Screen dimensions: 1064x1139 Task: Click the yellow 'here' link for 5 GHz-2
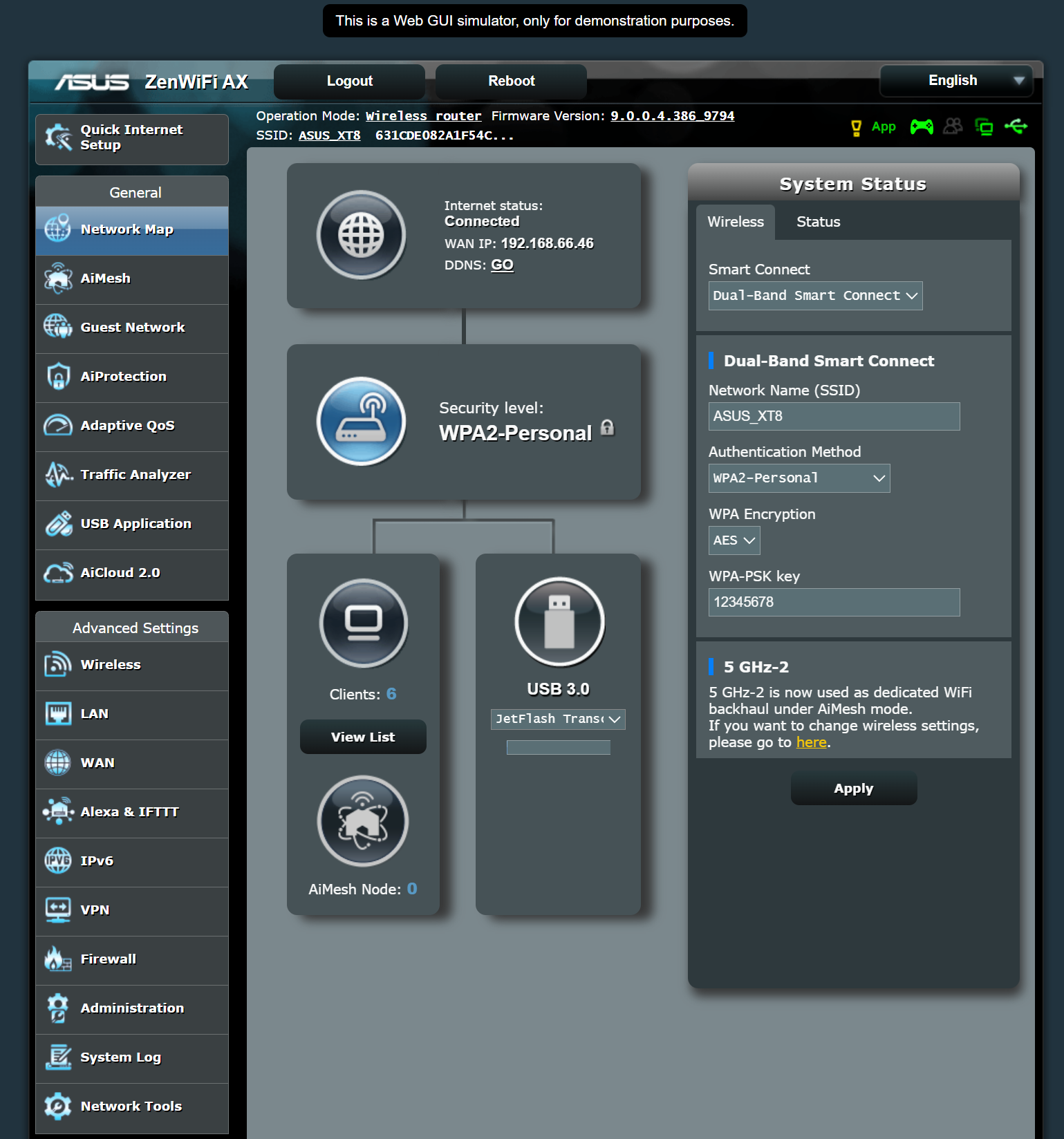tap(811, 742)
